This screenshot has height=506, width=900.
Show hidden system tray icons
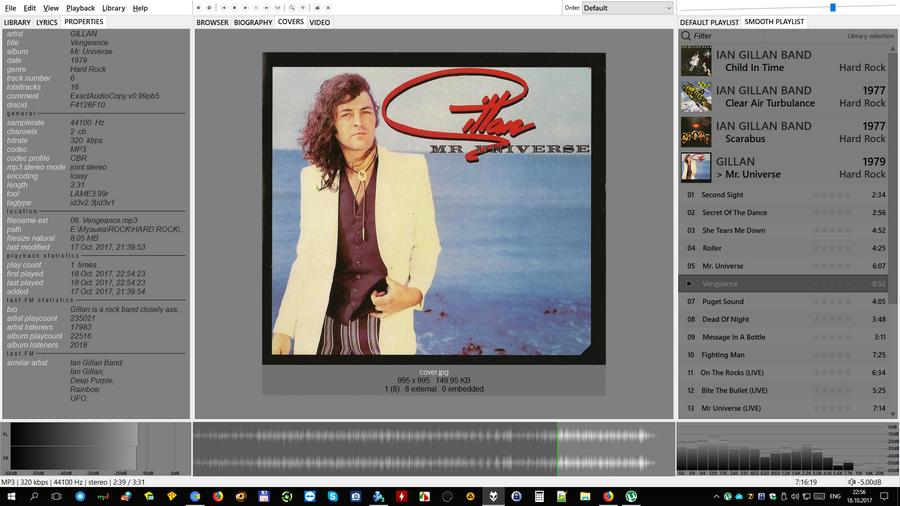pos(716,496)
